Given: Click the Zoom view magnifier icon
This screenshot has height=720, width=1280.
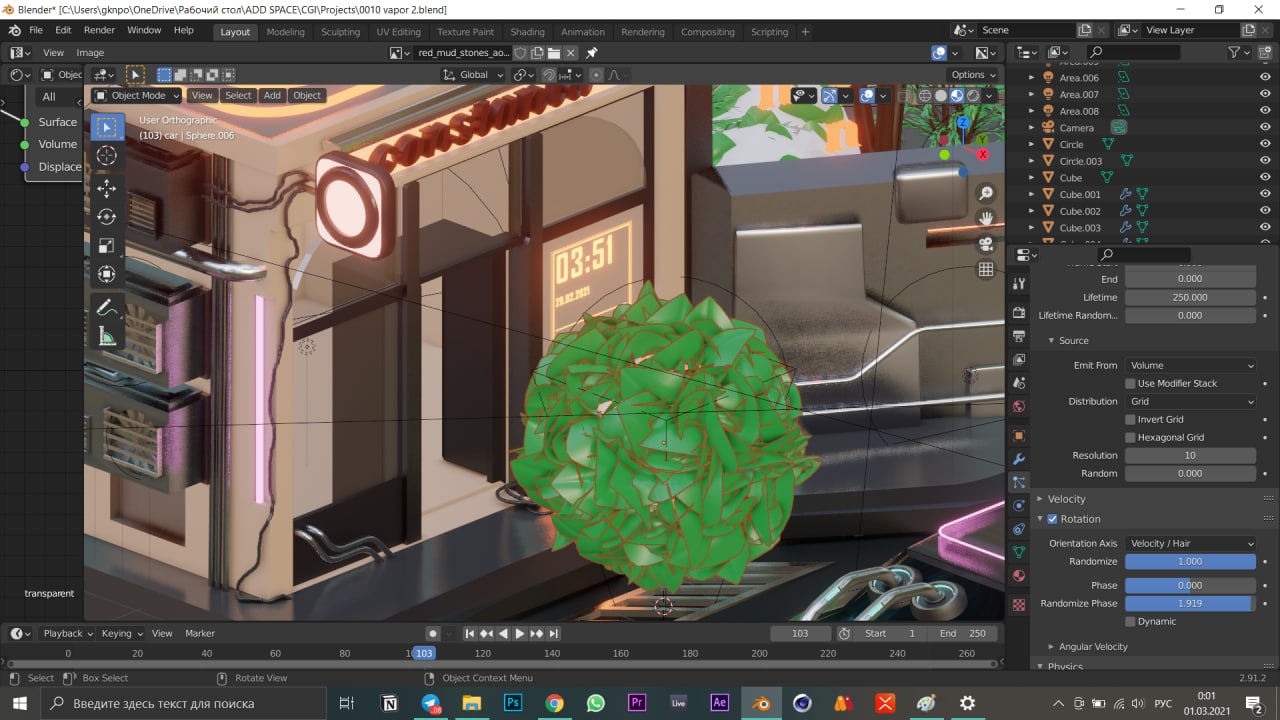Looking at the screenshot, I should pos(986,193).
